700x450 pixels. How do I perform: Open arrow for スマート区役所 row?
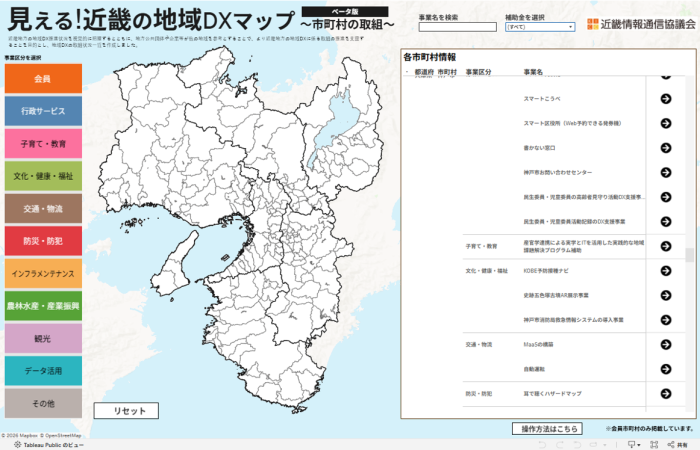point(666,123)
